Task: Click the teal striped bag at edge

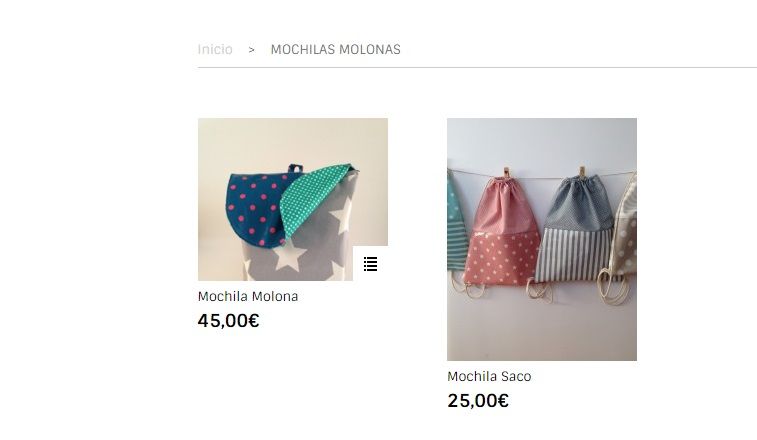Action: pos(456,222)
